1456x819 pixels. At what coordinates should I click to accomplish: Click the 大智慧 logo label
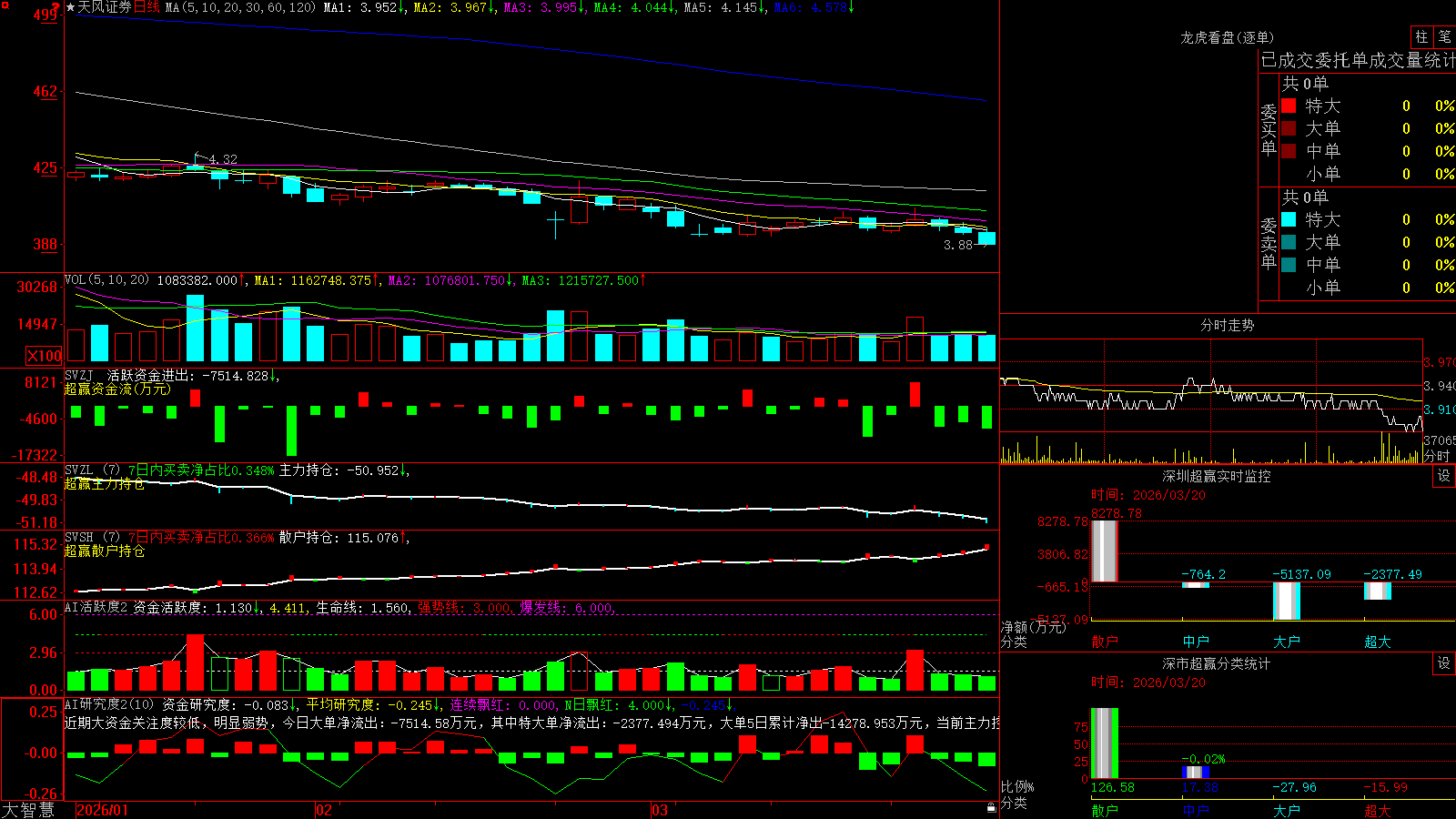[x=28, y=810]
